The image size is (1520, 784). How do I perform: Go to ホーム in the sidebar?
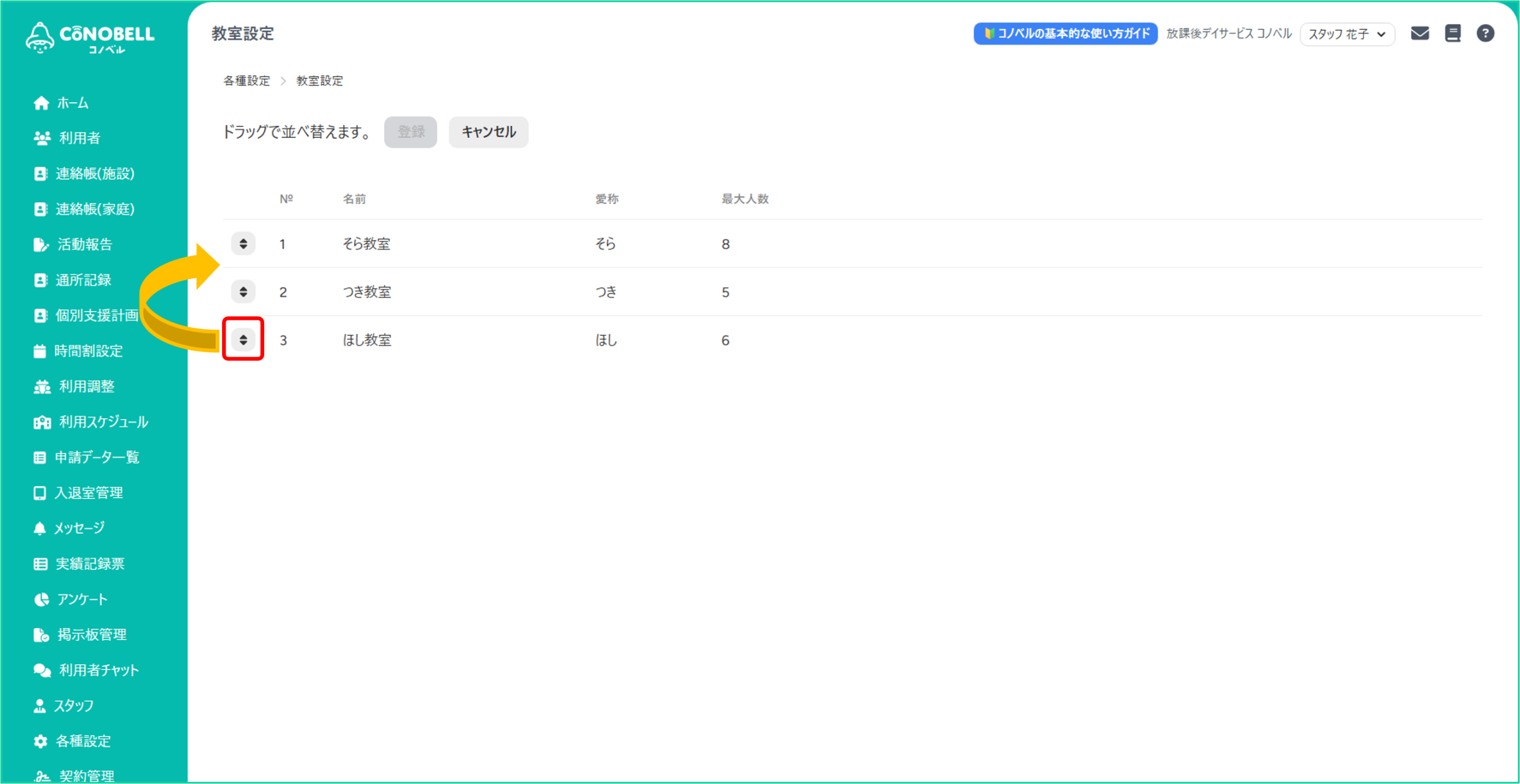(72, 103)
